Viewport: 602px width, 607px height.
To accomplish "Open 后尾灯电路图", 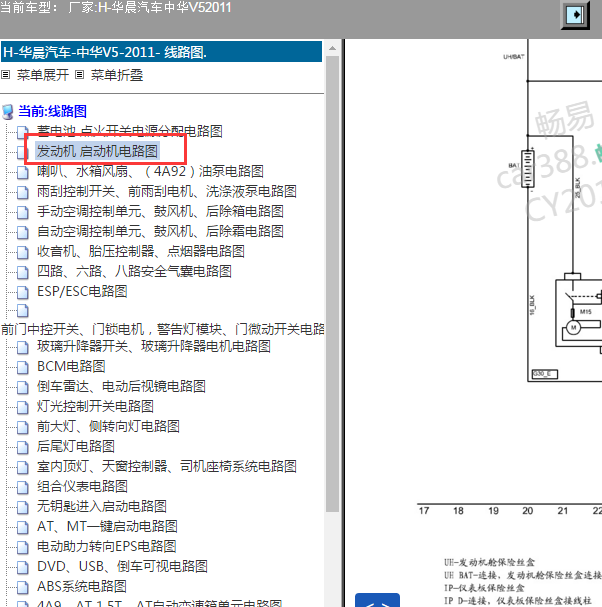I will [x=75, y=447].
